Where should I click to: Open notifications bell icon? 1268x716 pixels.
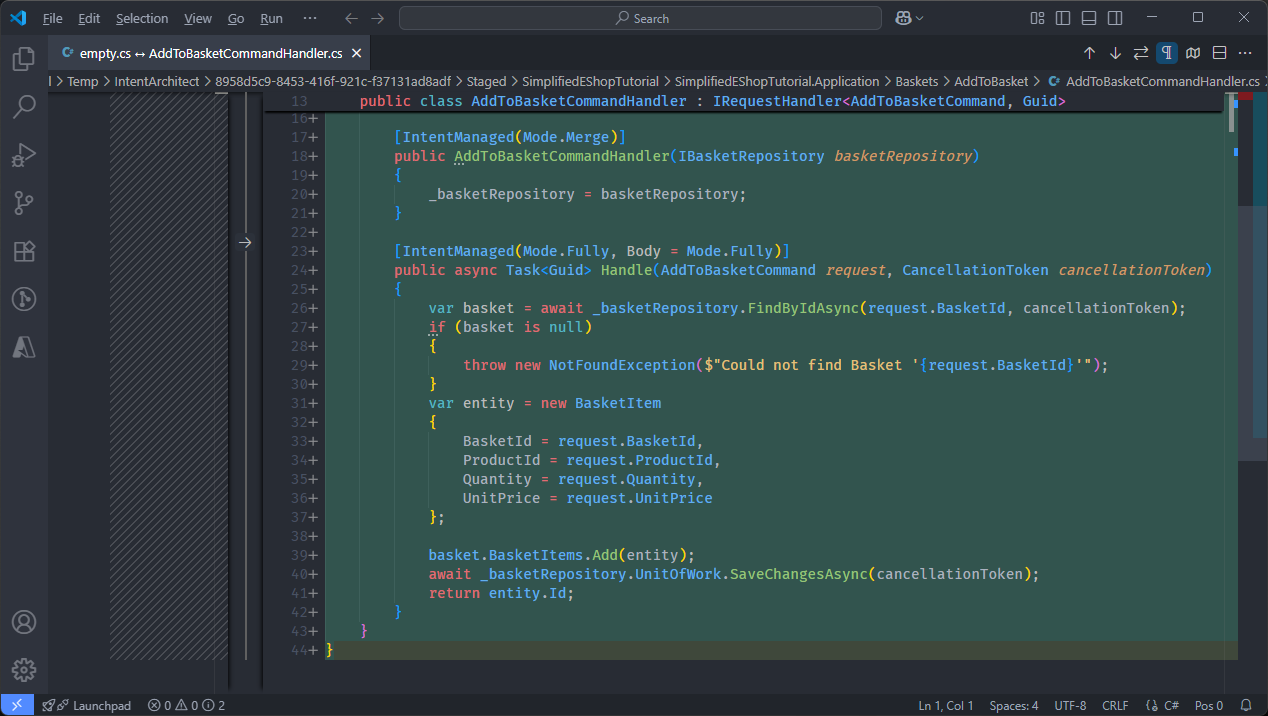click(1246, 705)
